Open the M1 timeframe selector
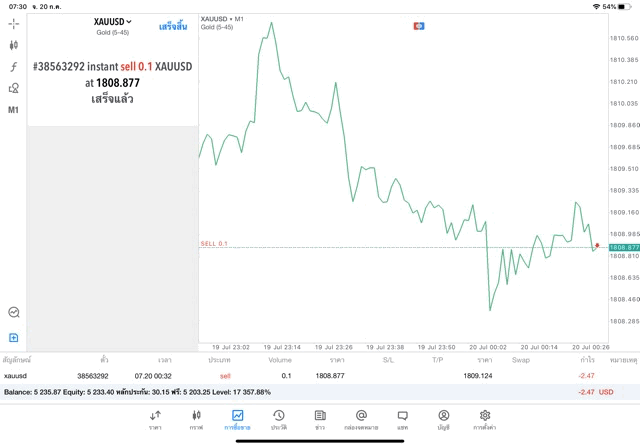This screenshot has width=640, height=447. tap(14, 110)
